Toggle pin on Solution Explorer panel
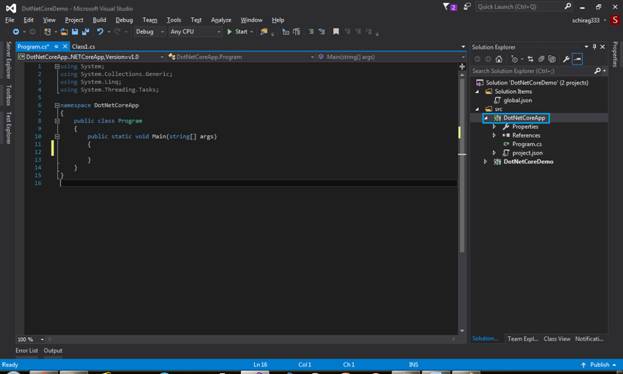The image size is (623, 374). pos(594,47)
